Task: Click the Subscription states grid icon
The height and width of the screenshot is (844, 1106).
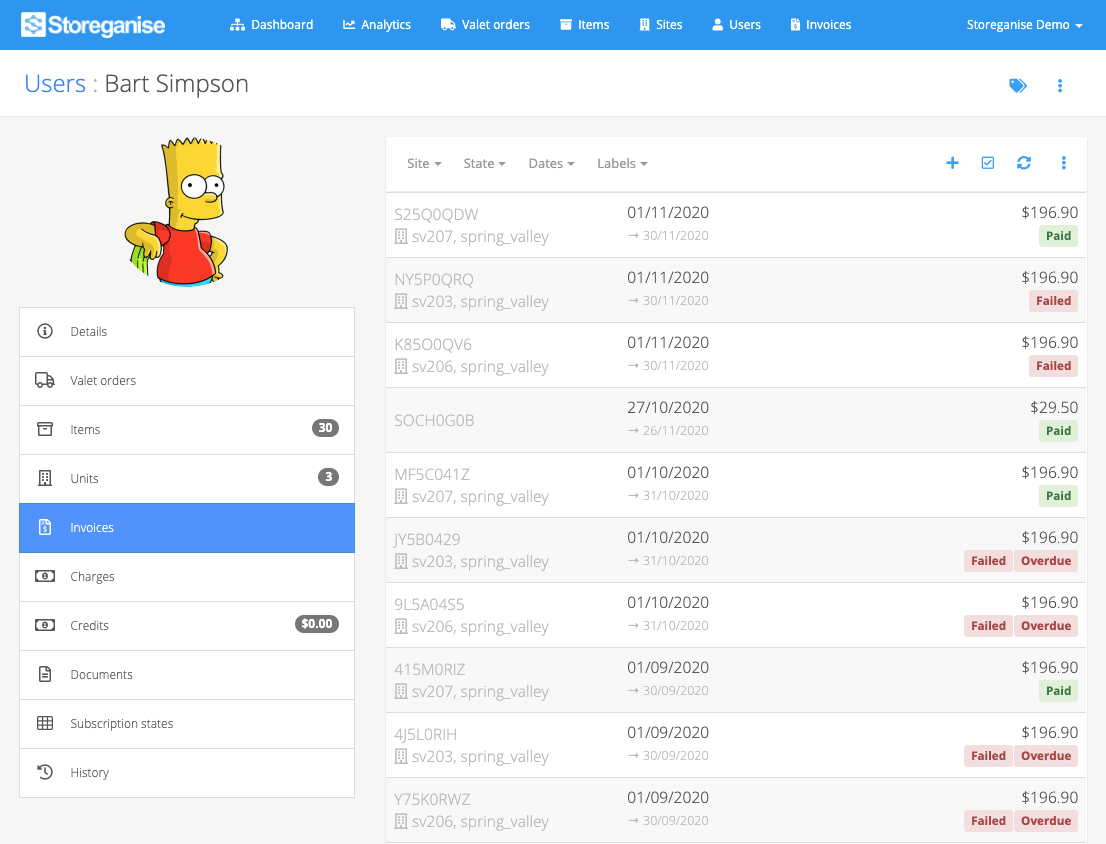Action: [x=44, y=723]
